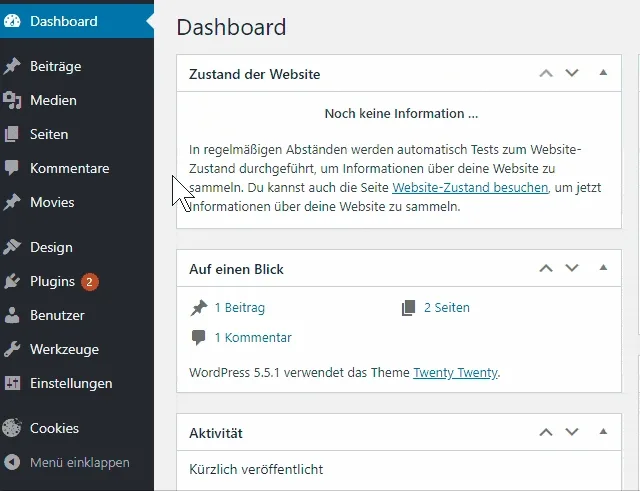This screenshot has width=640, height=491.
Task: Collapse the sidebar via Menü einklappen
Action: [77, 462]
